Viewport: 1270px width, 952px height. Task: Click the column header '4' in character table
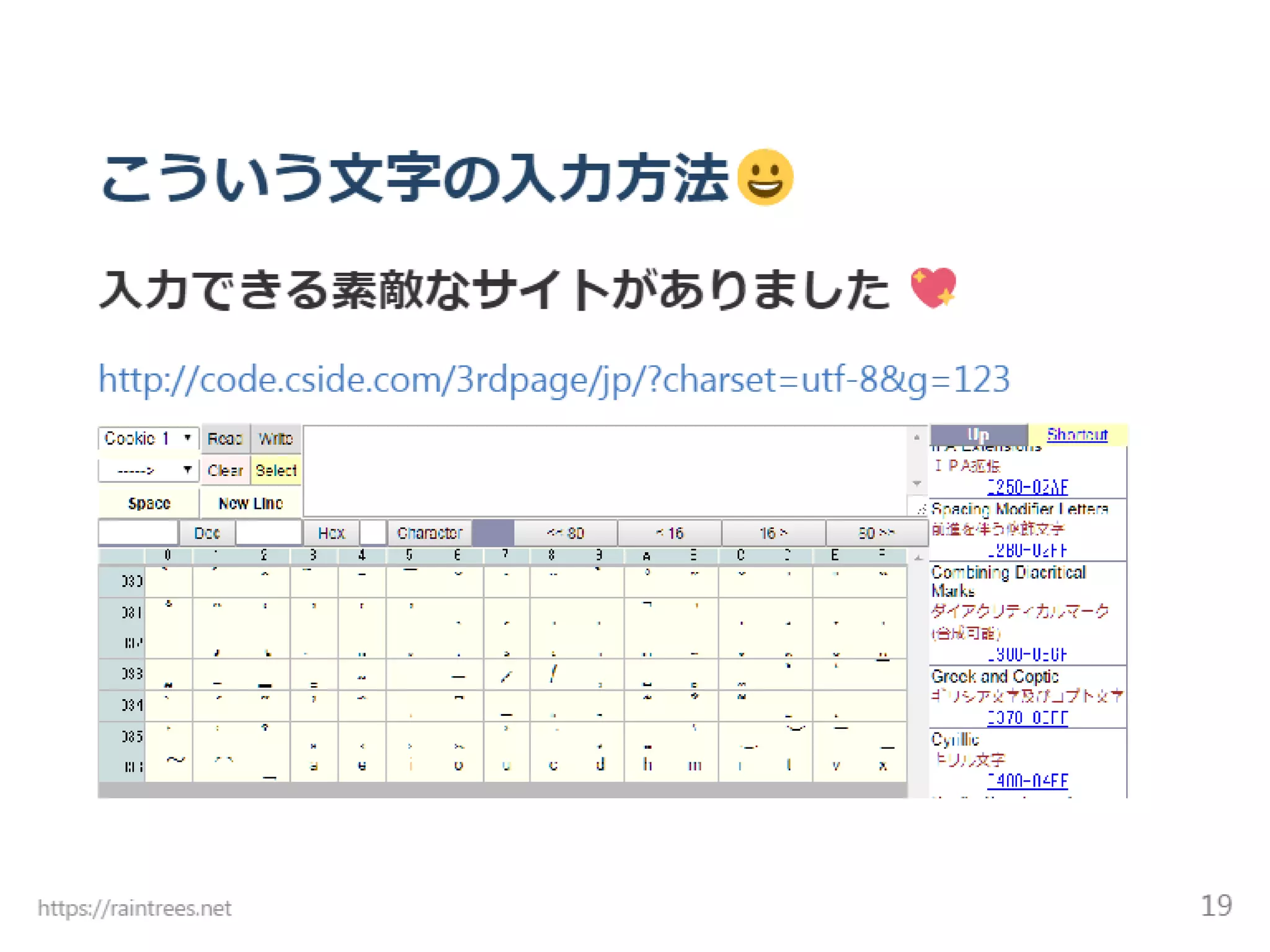pos(362,555)
